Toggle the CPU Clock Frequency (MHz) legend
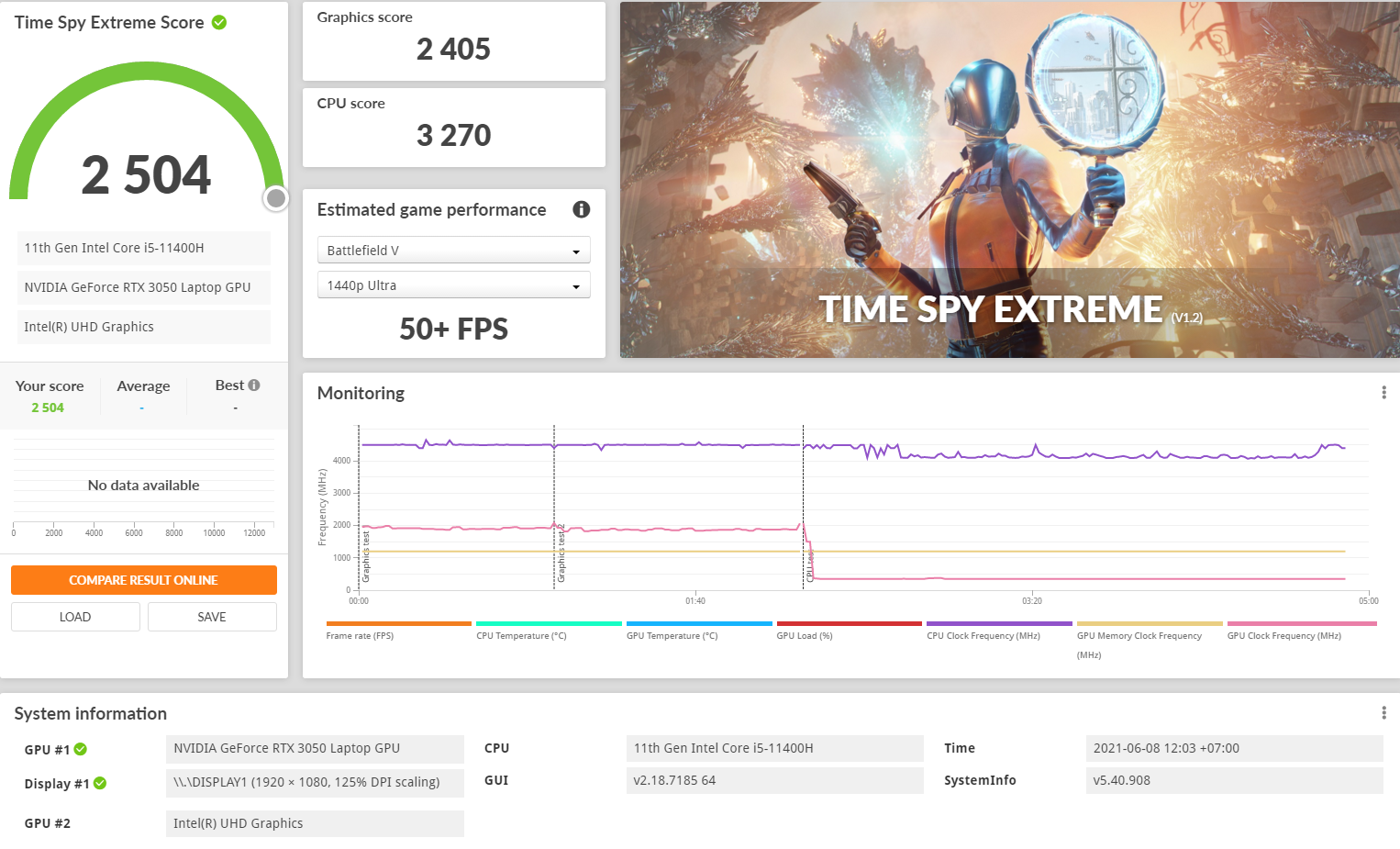 coord(983,635)
